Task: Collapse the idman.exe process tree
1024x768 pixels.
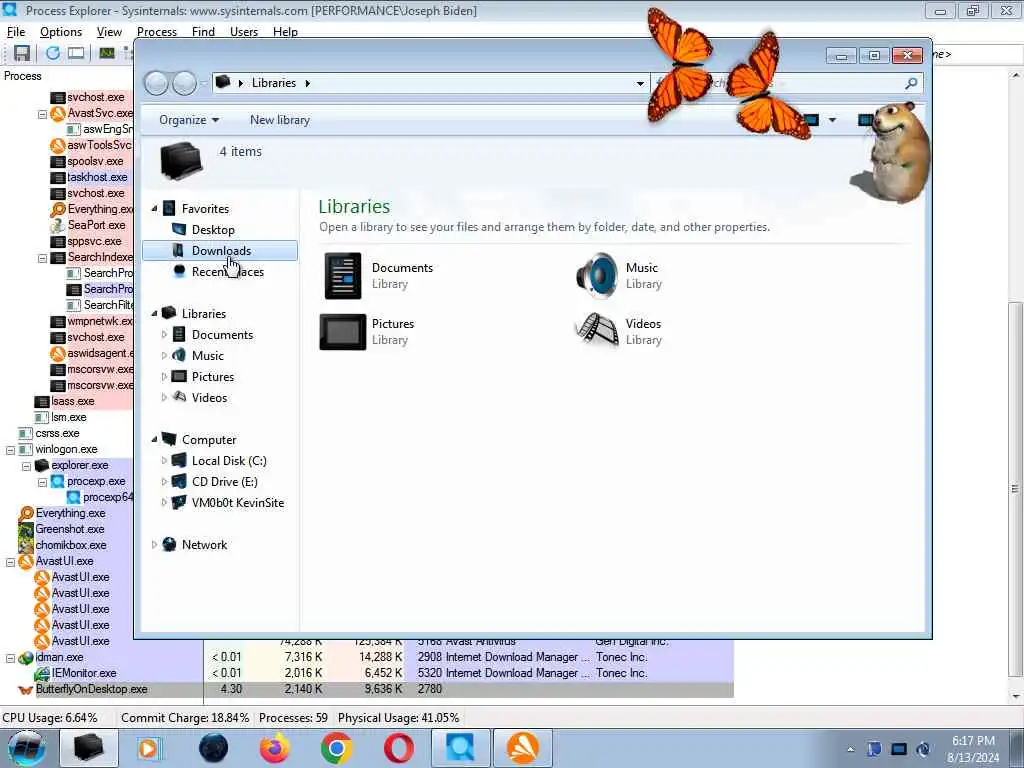Action: (x=10, y=658)
